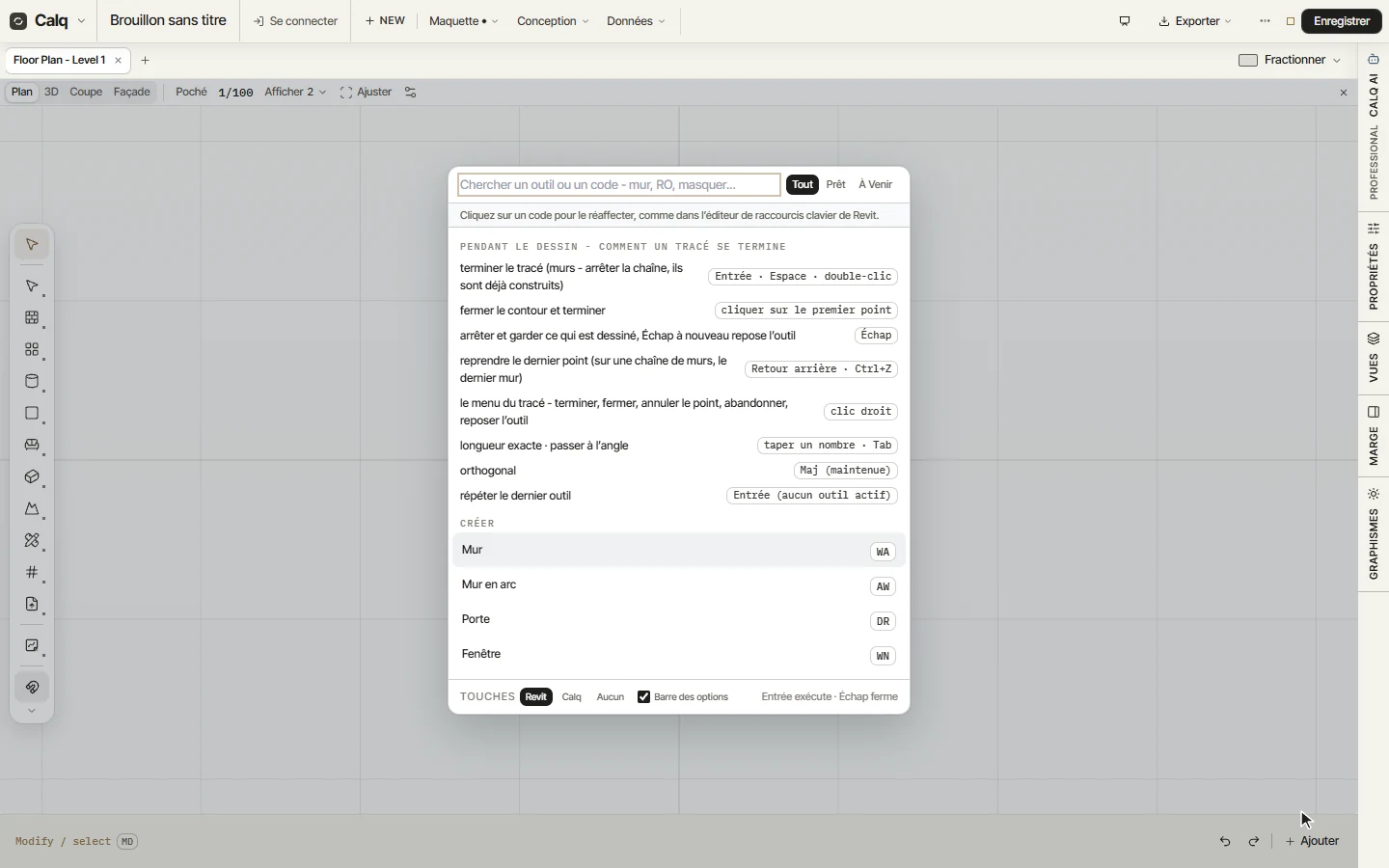Pick the pencil and ruler tool in left toolbar
Image resolution: width=1389 pixels, height=868 pixels.
pyautogui.click(x=32, y=541)
